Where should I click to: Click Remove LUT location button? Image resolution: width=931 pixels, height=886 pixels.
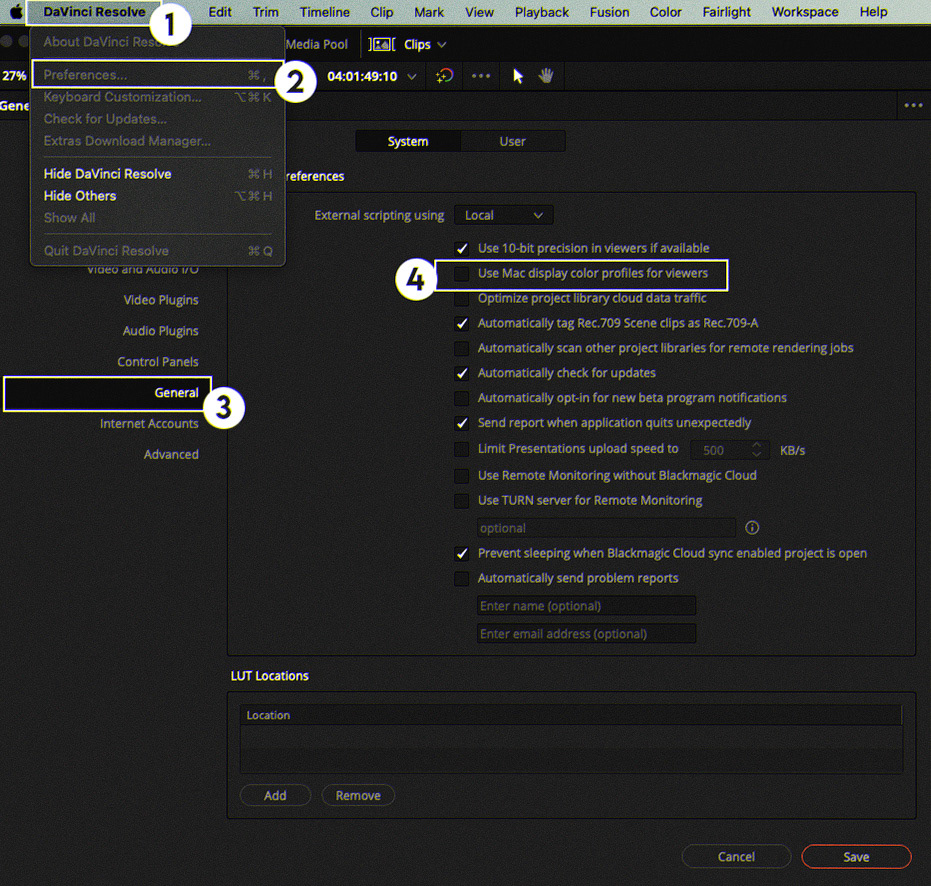pyautogui.click(x=358, y=795)
